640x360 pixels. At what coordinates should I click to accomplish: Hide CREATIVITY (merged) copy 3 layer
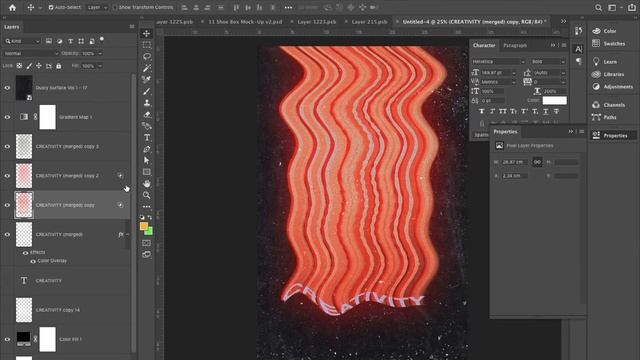coord(7,147)
